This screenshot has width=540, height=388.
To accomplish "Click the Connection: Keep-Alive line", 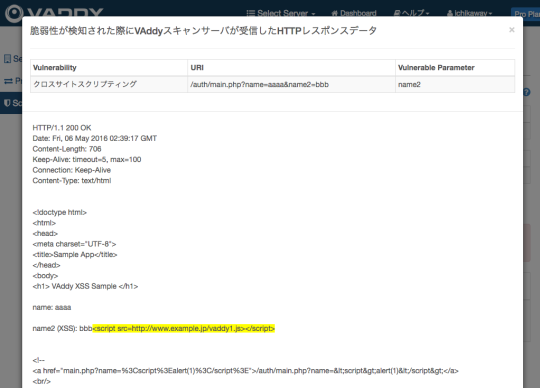I will click(72, 170).
